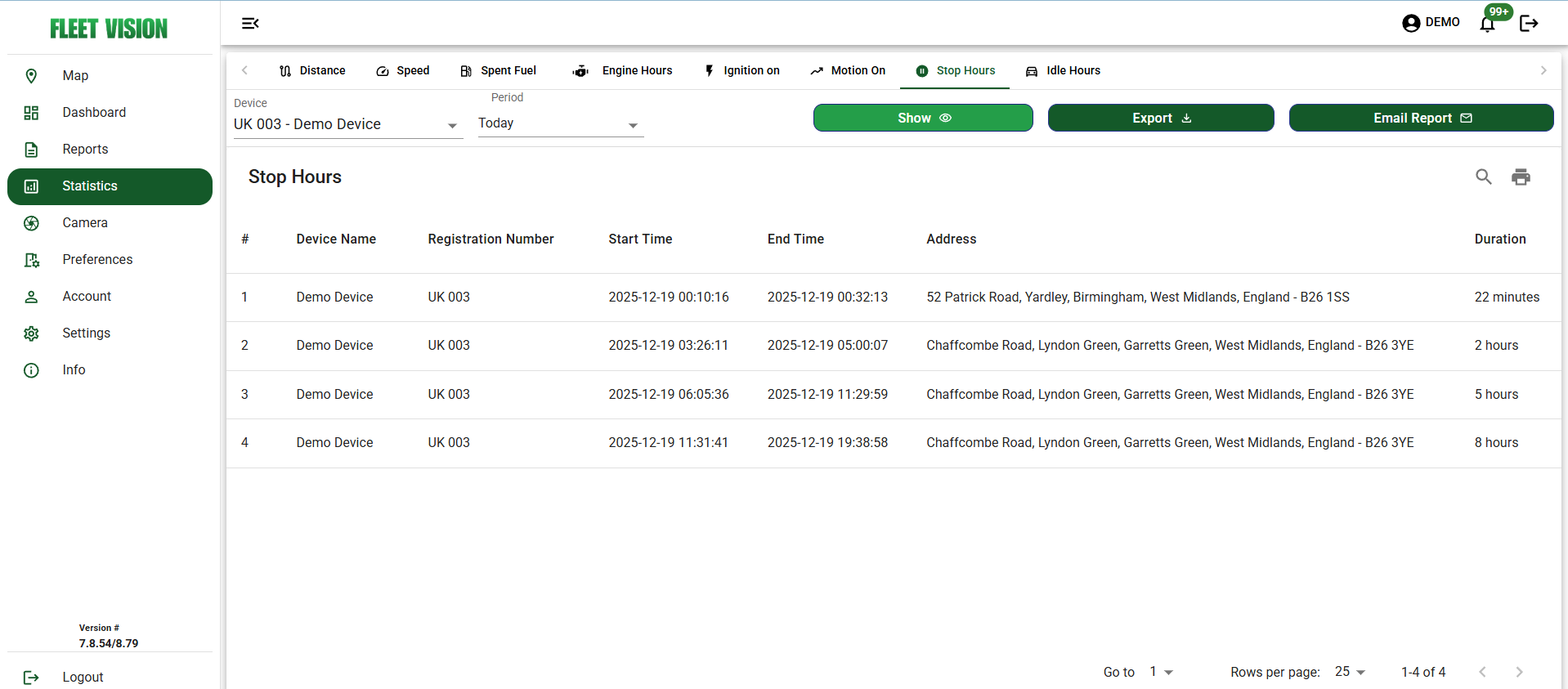Screen dimensions: 1568x689
Task: Select the Spent Fuel tab
Action: point(498,71)
